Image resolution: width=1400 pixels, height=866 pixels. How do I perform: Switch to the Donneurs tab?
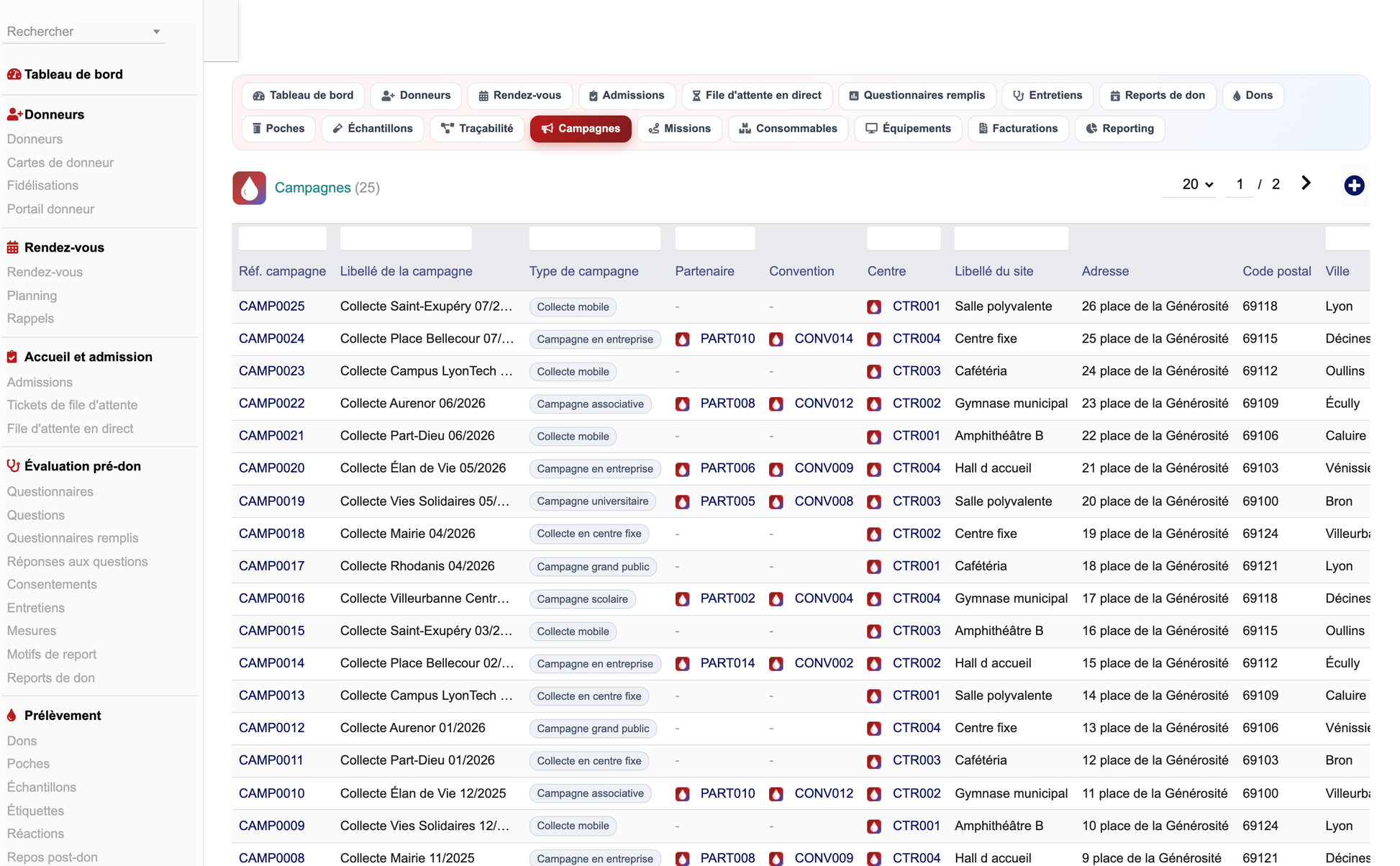click(416, 96)
